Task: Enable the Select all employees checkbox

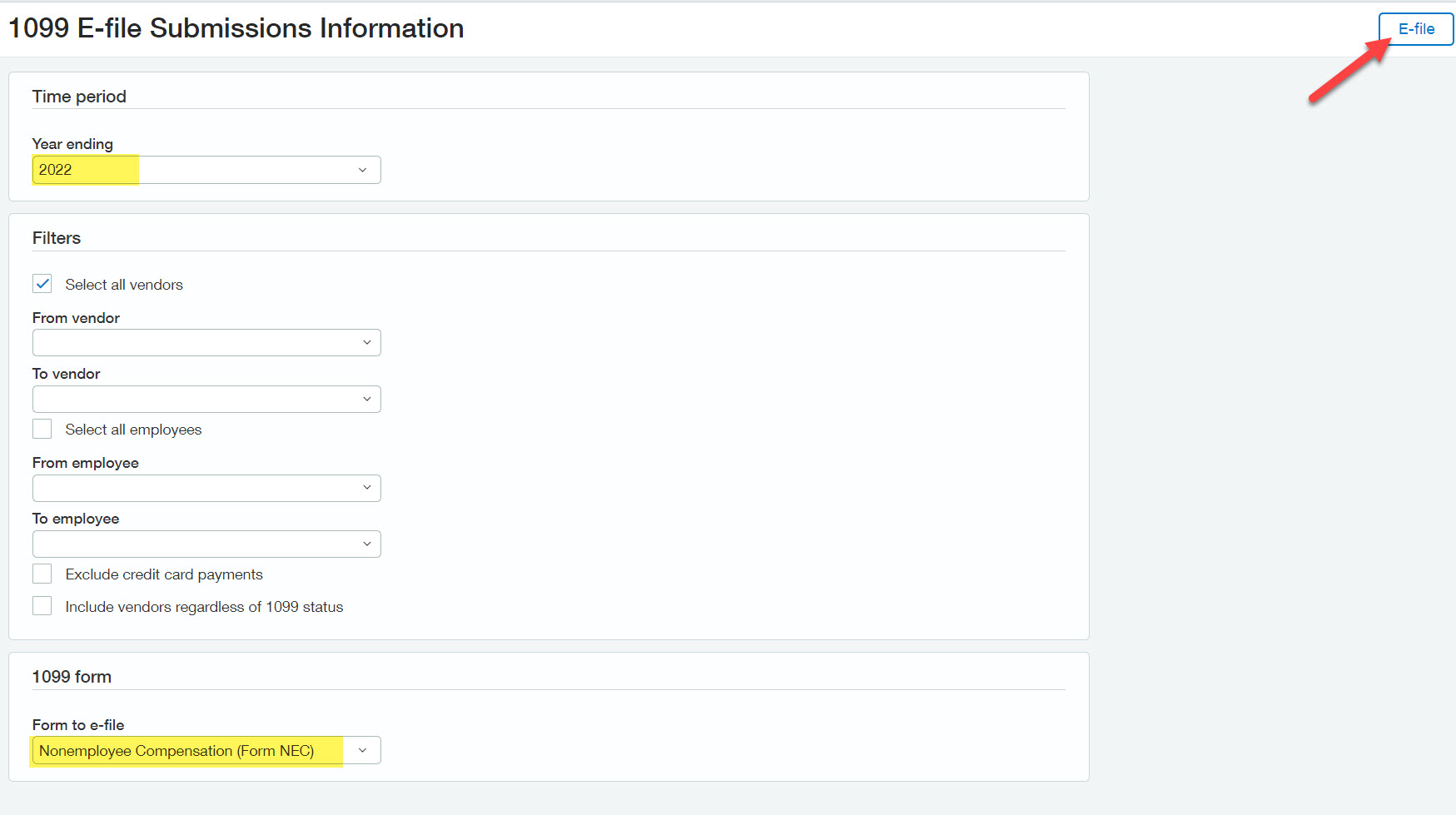Action: click(42, 429)
